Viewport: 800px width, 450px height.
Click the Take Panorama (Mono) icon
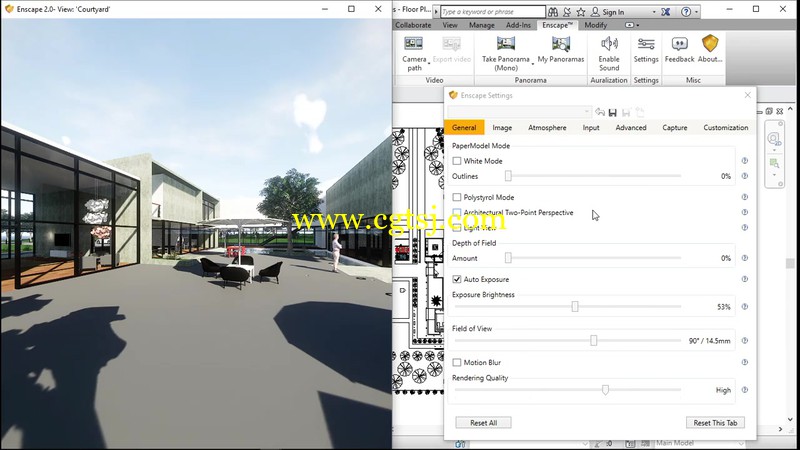[x=506, y=44]
